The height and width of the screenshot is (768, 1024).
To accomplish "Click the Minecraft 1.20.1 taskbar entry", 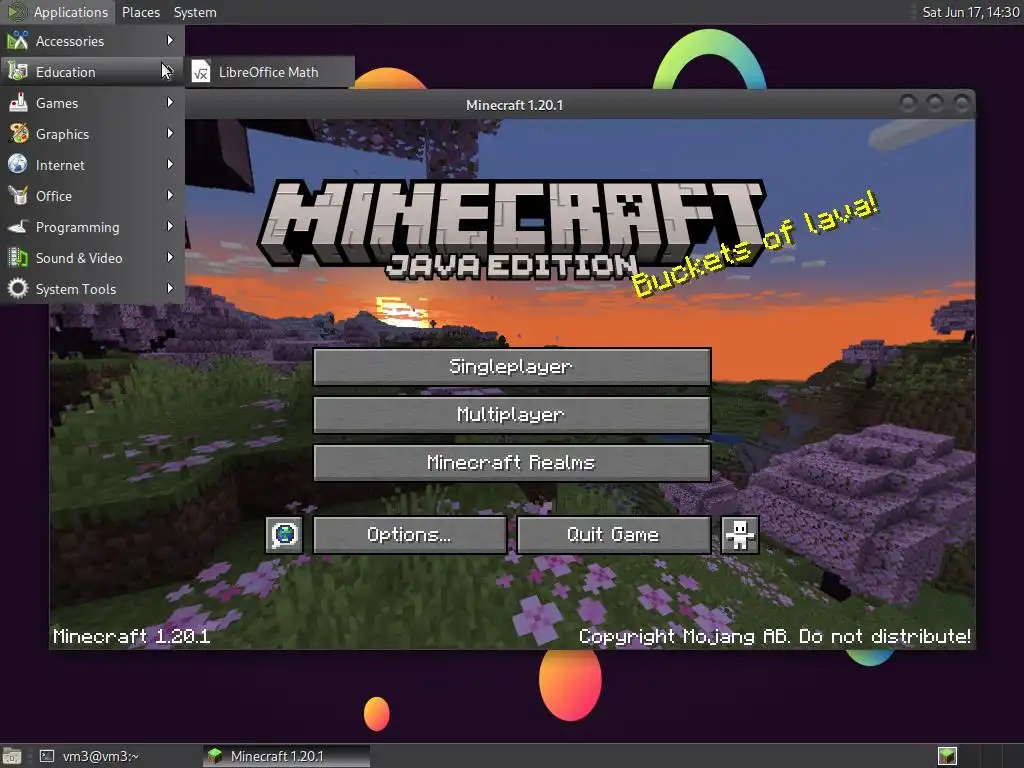I will [286, 756].
